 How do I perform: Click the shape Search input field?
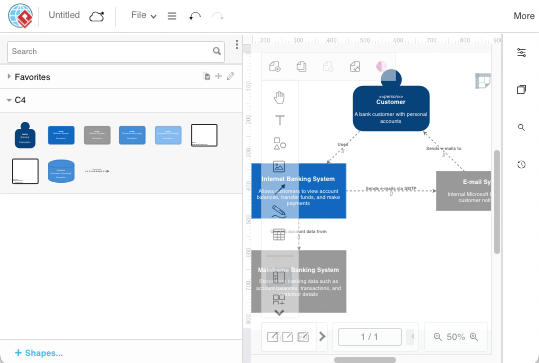pyautogui.click(x=116, y=52)
